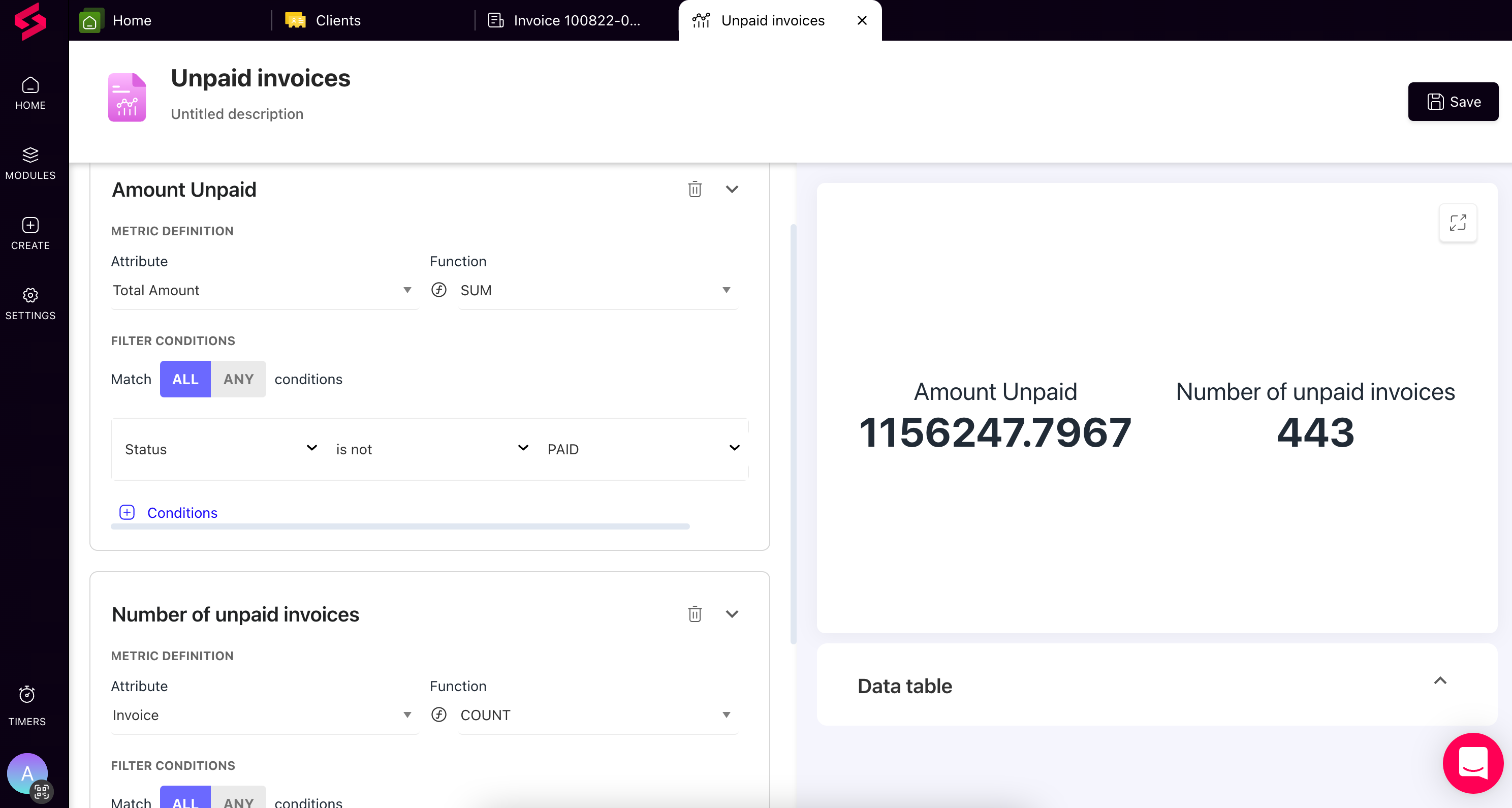
Task: Open the Total Amount attribute dropdown
Action: 264,290
